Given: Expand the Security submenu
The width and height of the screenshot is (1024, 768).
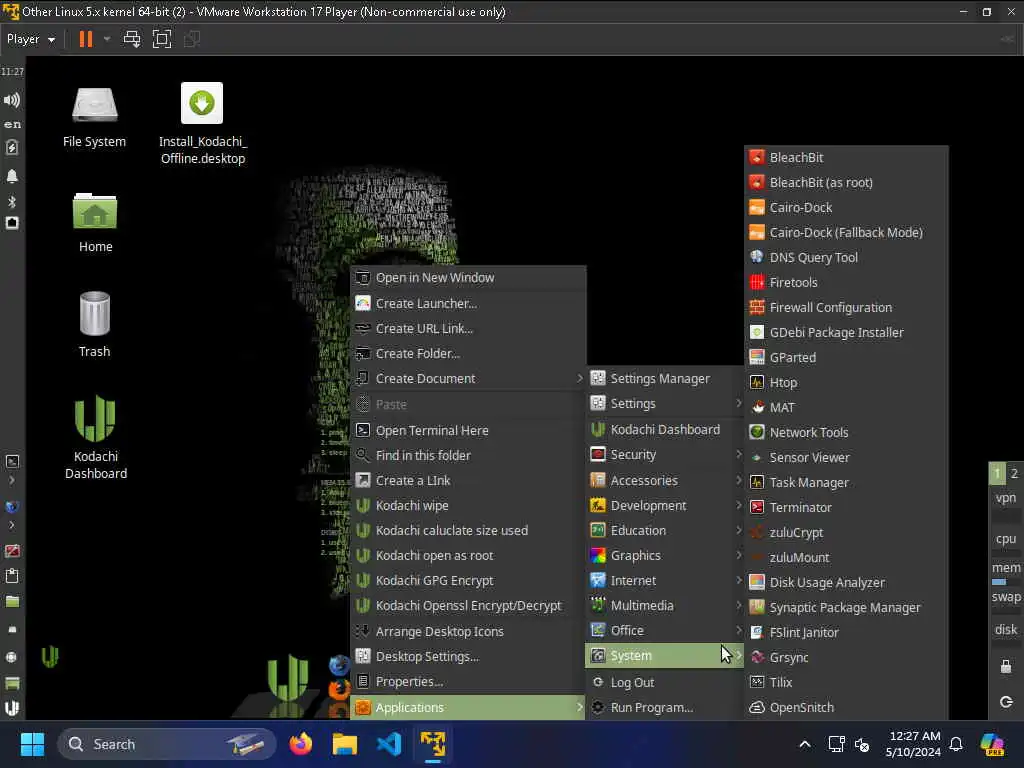Looking at the screenshot, I should click(665, 455).
